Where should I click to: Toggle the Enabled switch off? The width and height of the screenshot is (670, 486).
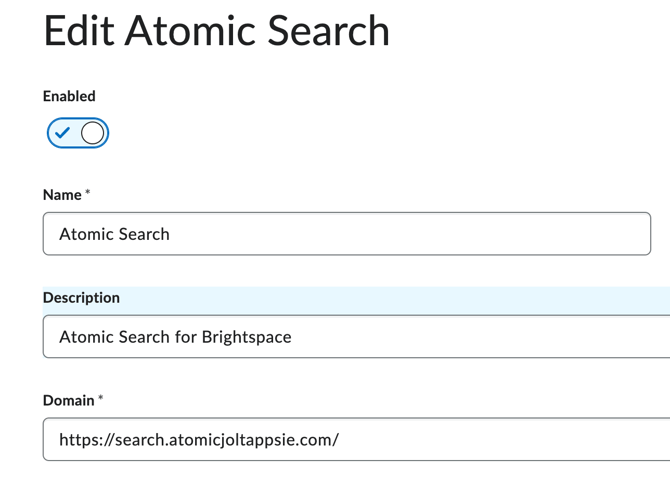(77, 133)
